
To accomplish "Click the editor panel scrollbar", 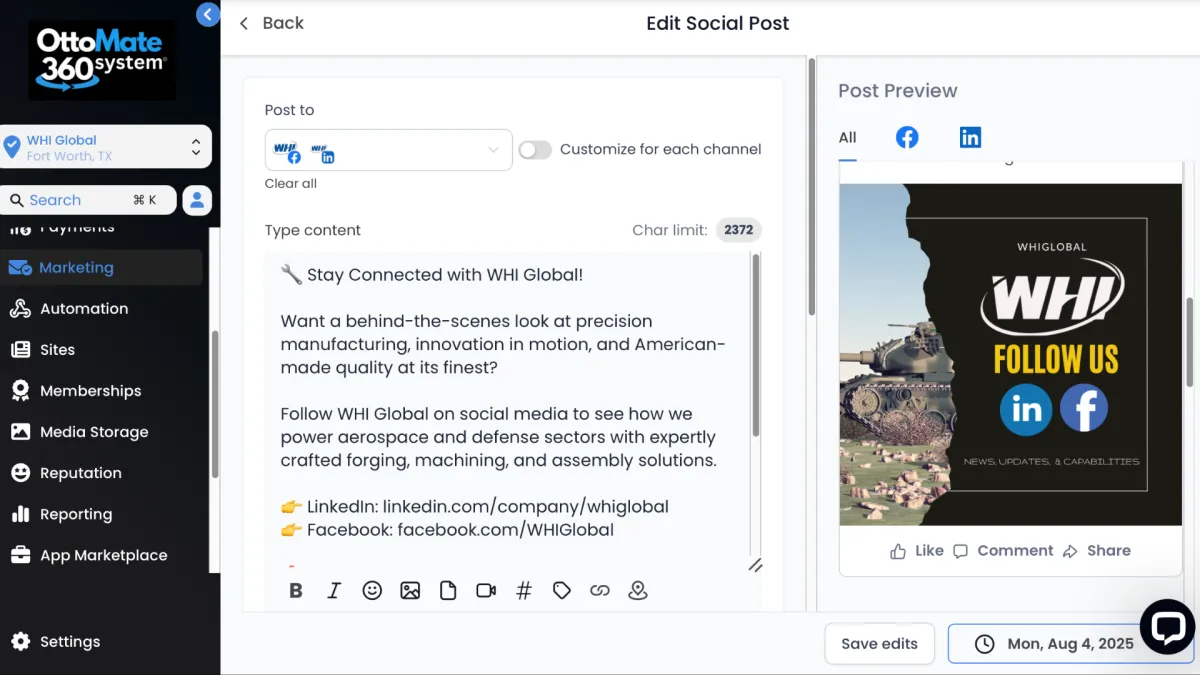I will coord(811,186).
